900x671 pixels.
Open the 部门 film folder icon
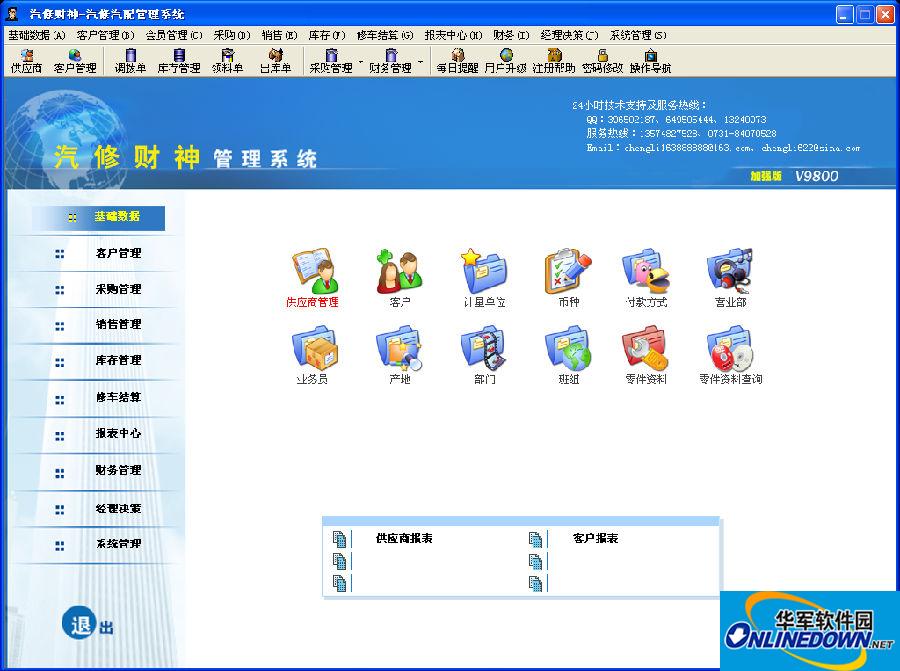(484, 355)
